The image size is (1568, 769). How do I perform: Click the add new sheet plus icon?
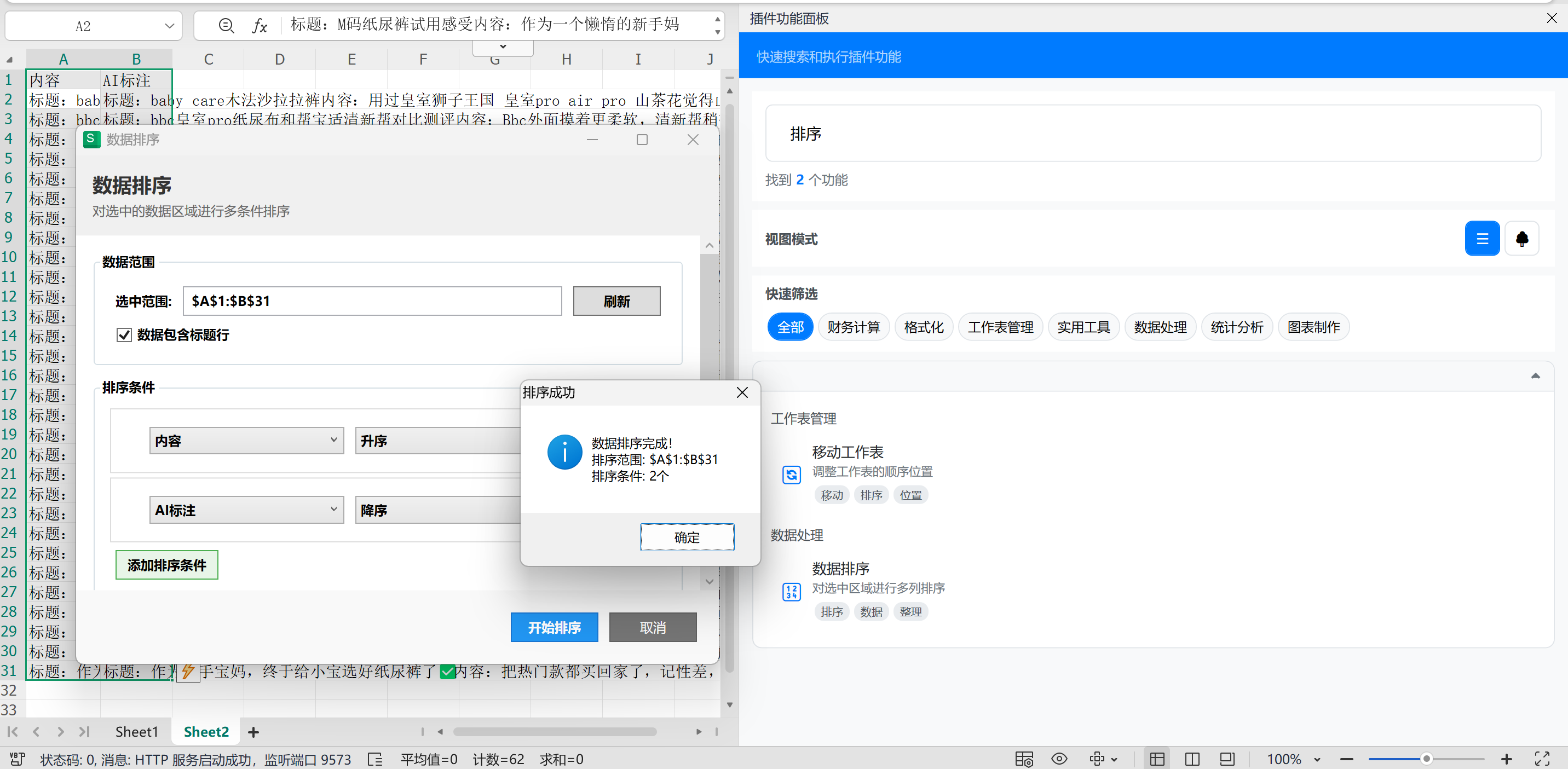click(254, 732)
